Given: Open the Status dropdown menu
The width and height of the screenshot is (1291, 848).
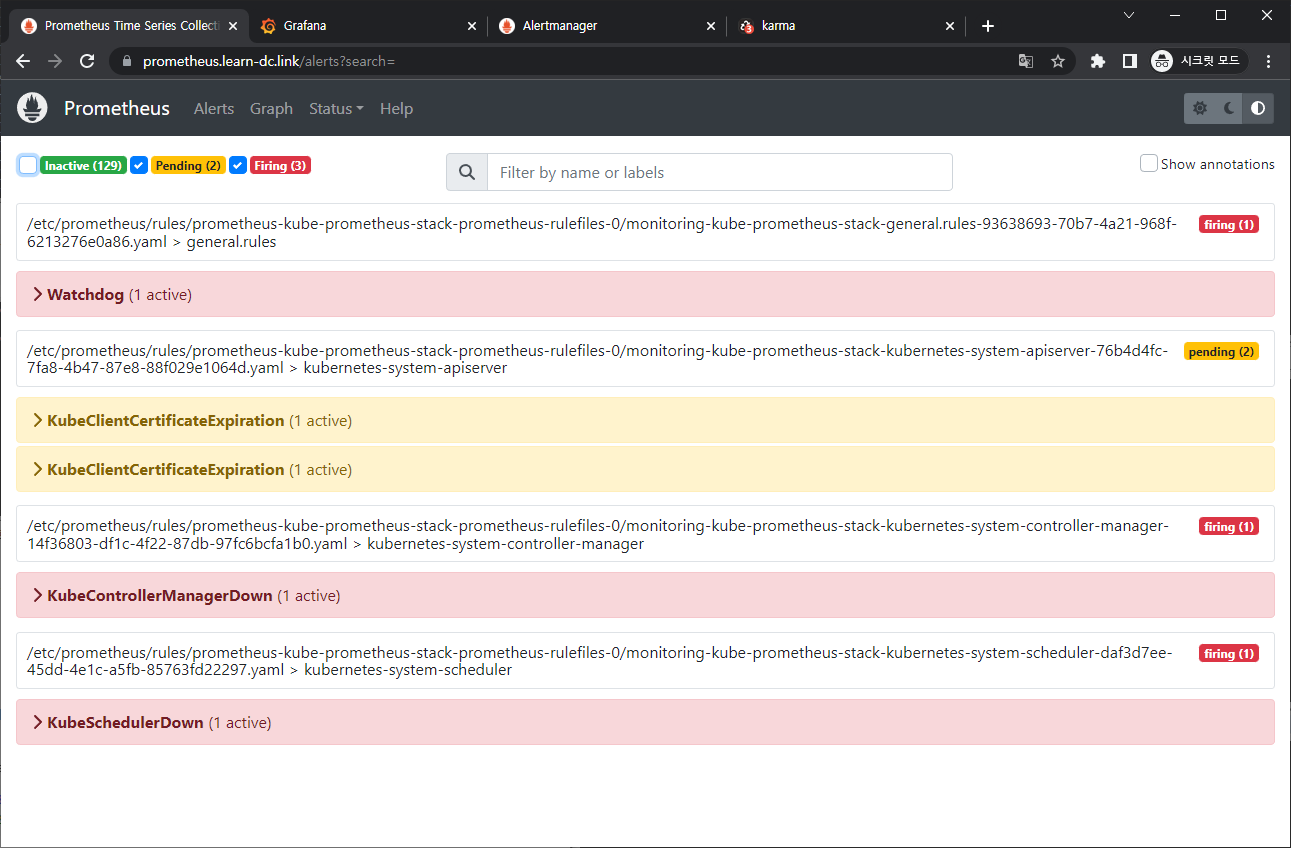Looking at the screenshot, I should click(x=336, y=108).
